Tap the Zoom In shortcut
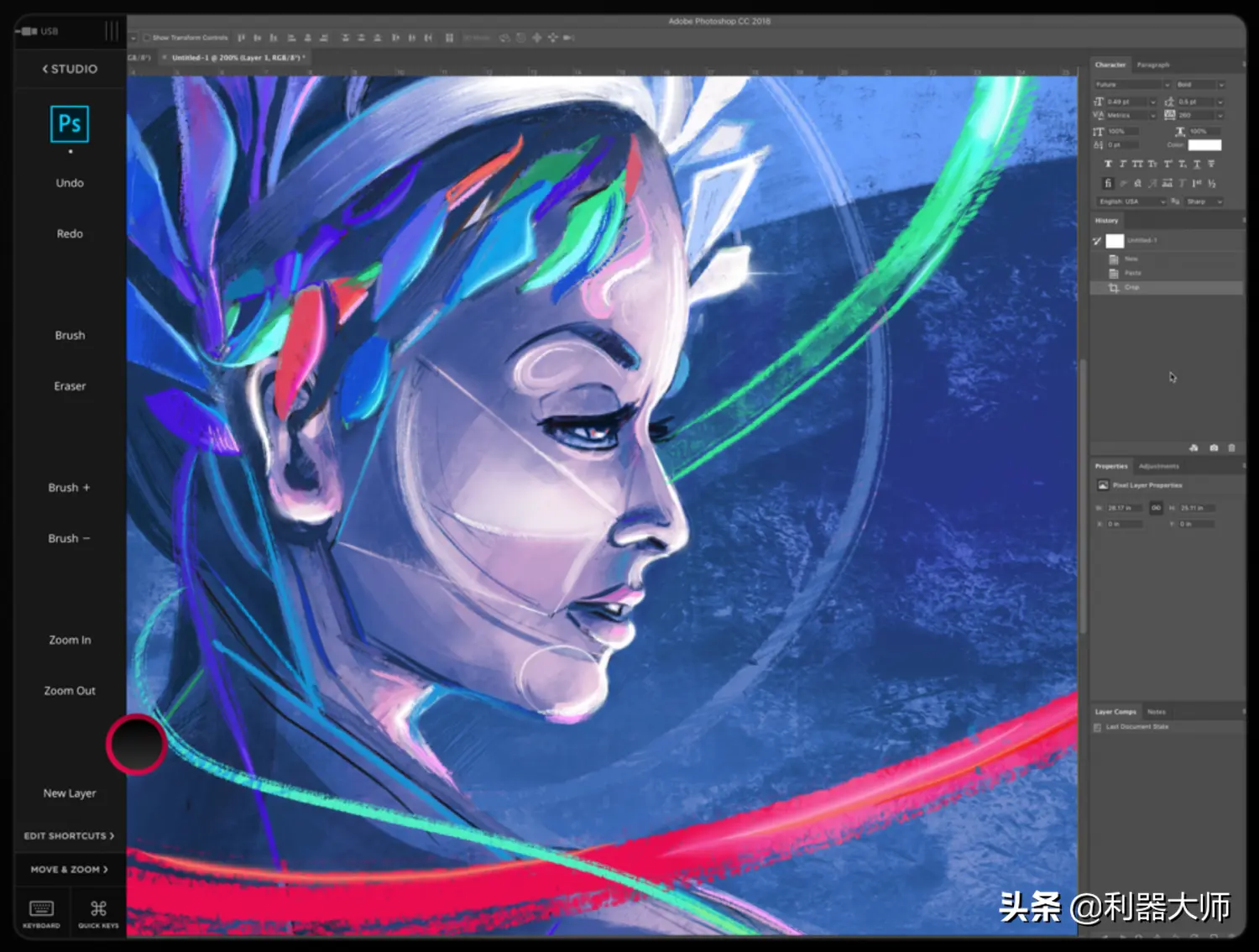 pos(70,640)
